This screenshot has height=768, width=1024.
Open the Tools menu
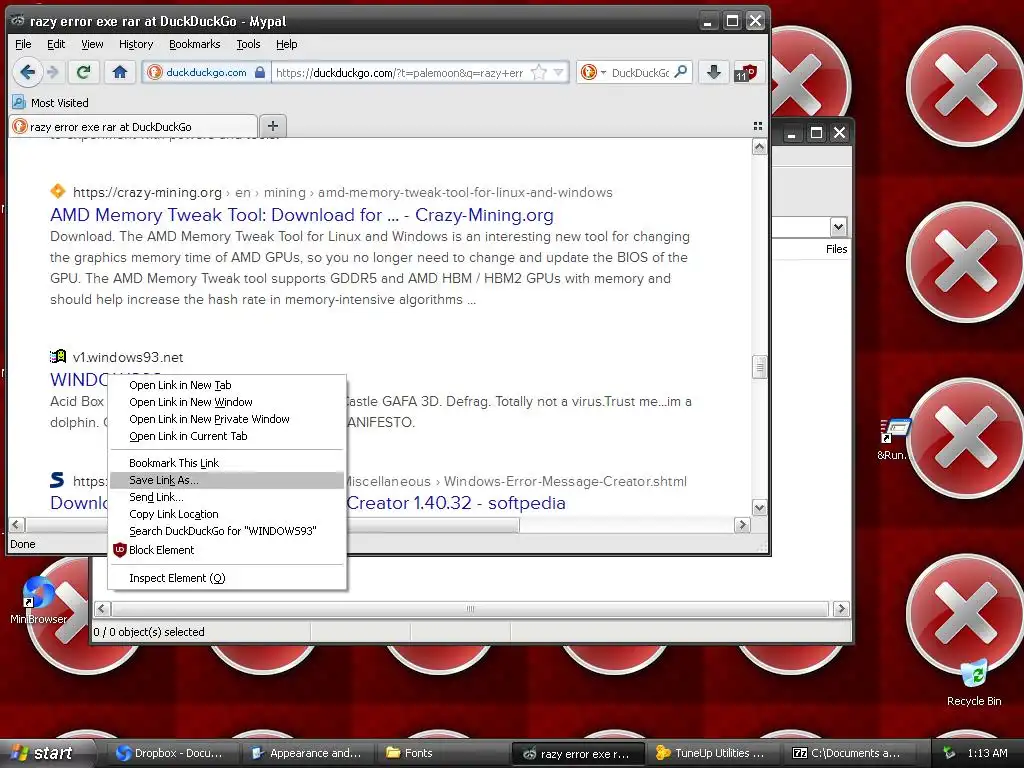[x=248, y=44]
